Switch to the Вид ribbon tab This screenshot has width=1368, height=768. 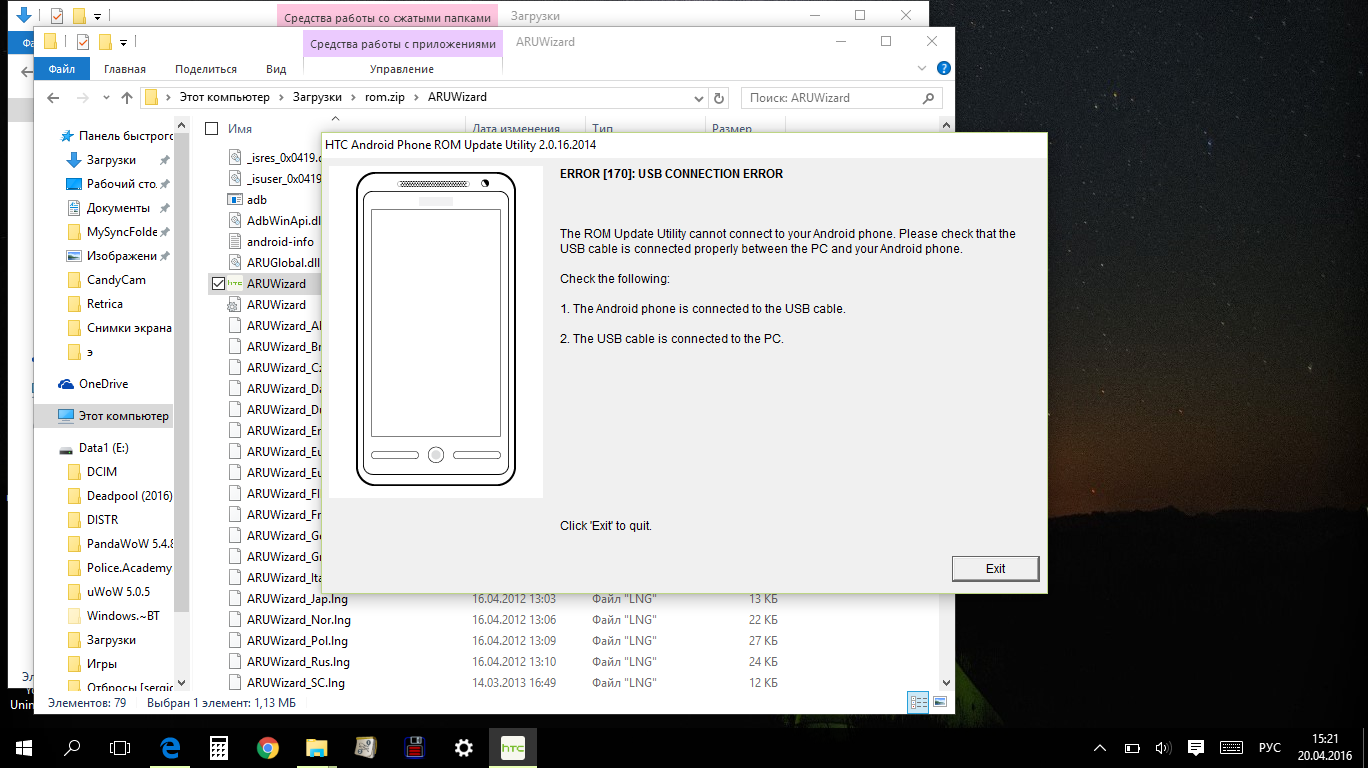tap(276, 69)
